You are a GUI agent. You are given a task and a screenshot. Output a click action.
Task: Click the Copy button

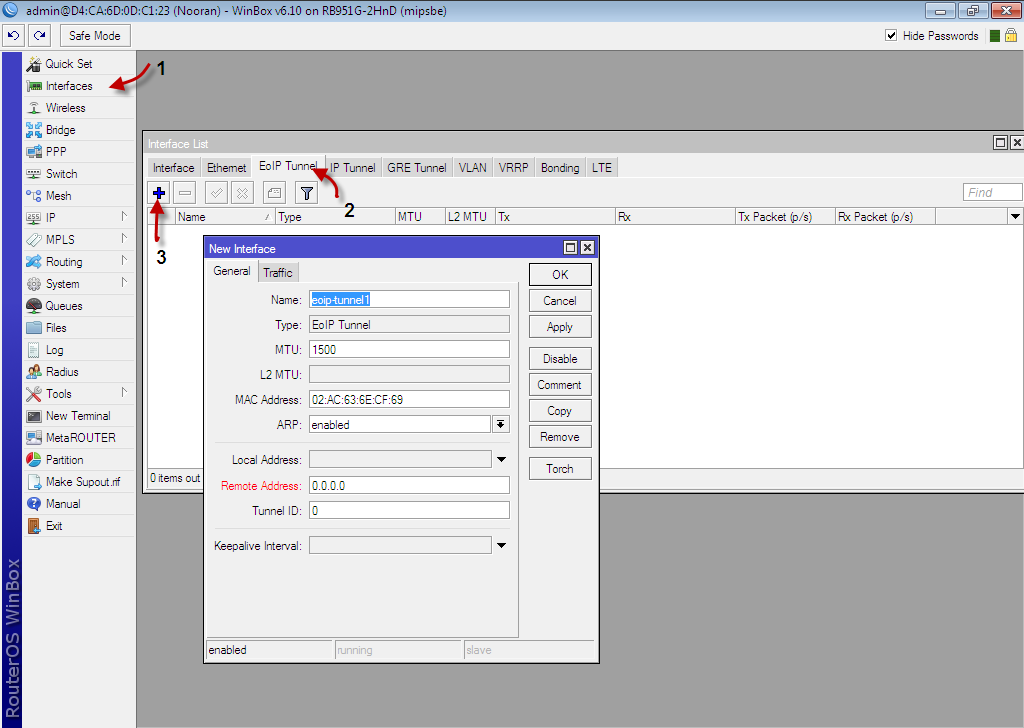(560, 411)
